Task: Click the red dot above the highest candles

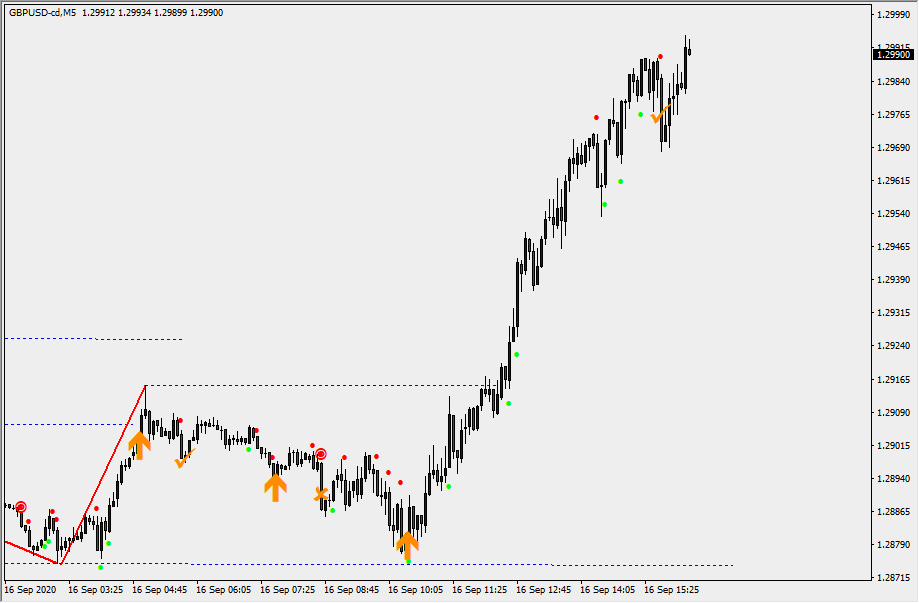Action: 660,56
